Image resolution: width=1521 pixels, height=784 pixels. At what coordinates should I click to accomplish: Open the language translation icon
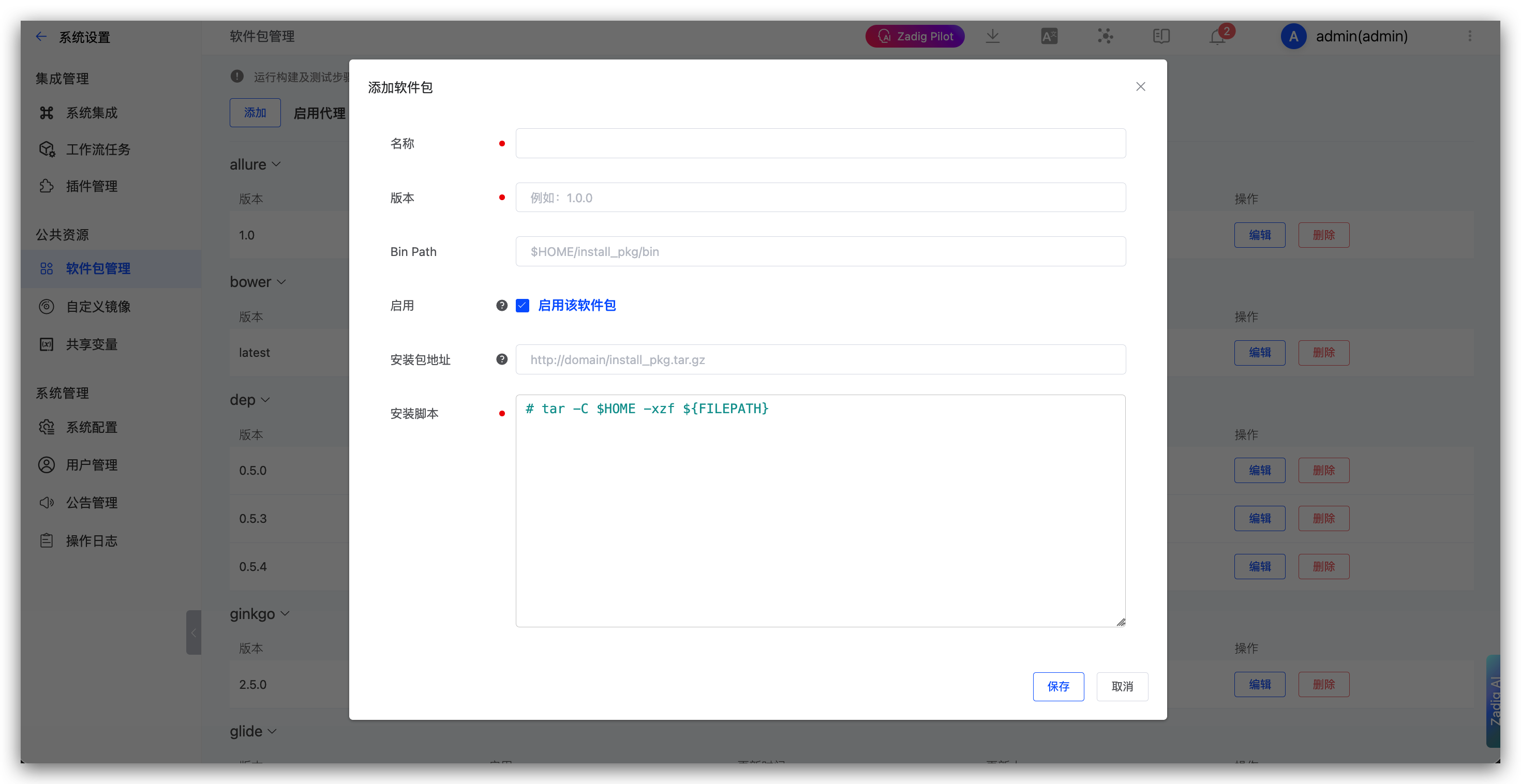(1049, 36)
